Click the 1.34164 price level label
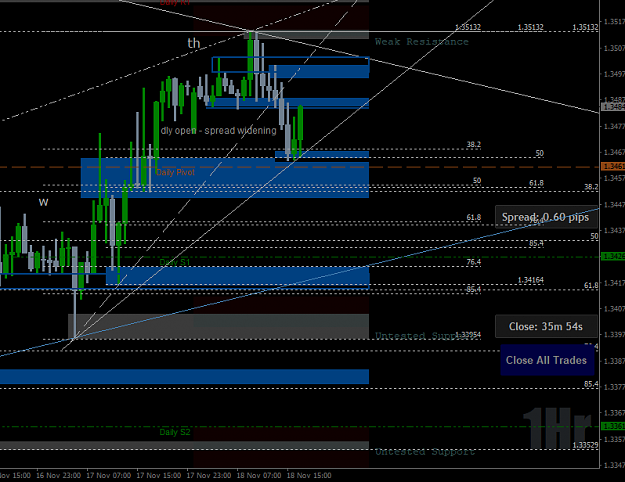This screenshot has height=482, width=625. 531,280
